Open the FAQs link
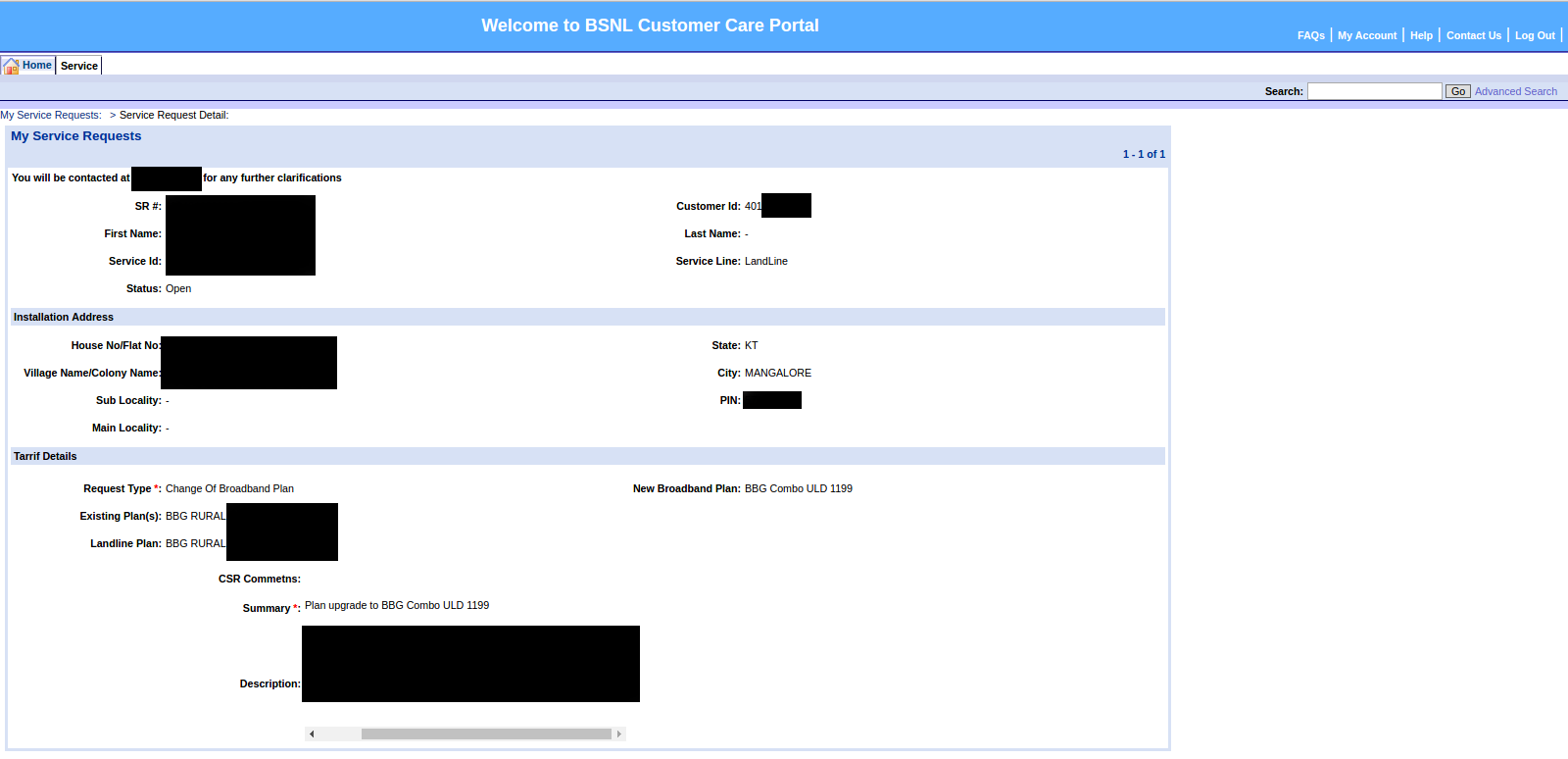 pyautogui.click(x=1310, y=35)
